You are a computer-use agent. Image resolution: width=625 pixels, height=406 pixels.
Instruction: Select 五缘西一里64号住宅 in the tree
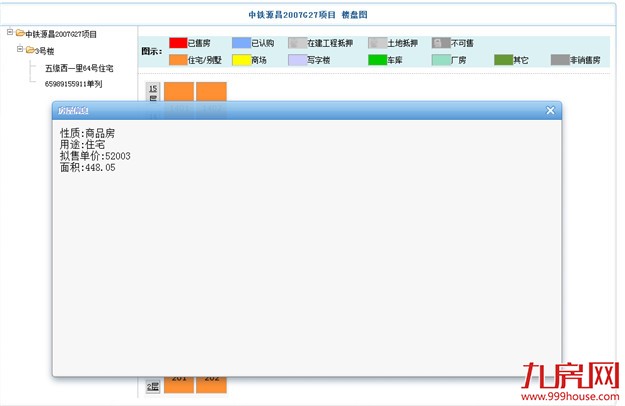(x=79, y=69)
